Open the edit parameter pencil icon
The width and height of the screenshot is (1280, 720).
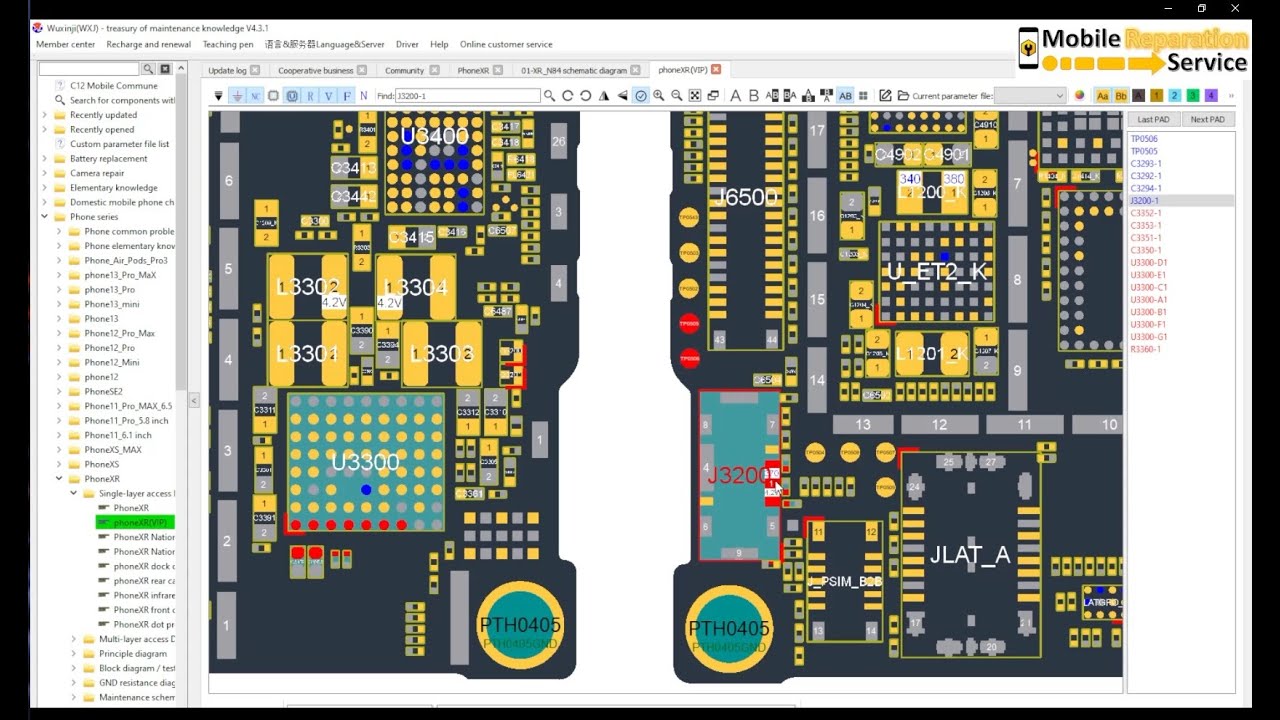point(885,96)
